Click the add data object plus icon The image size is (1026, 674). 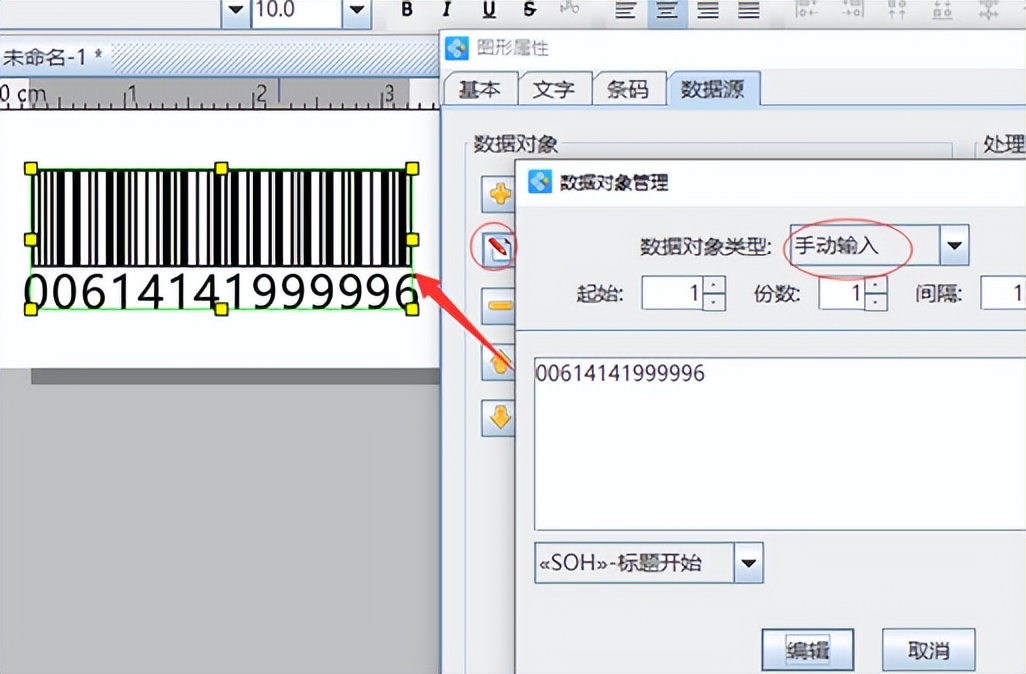coord(499,195)
